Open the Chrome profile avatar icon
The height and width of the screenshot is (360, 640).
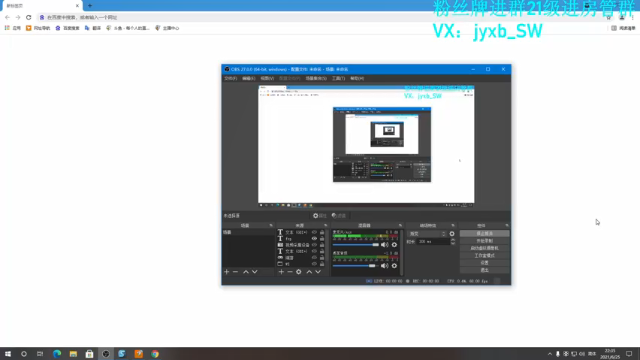click(x=622, y=18)
